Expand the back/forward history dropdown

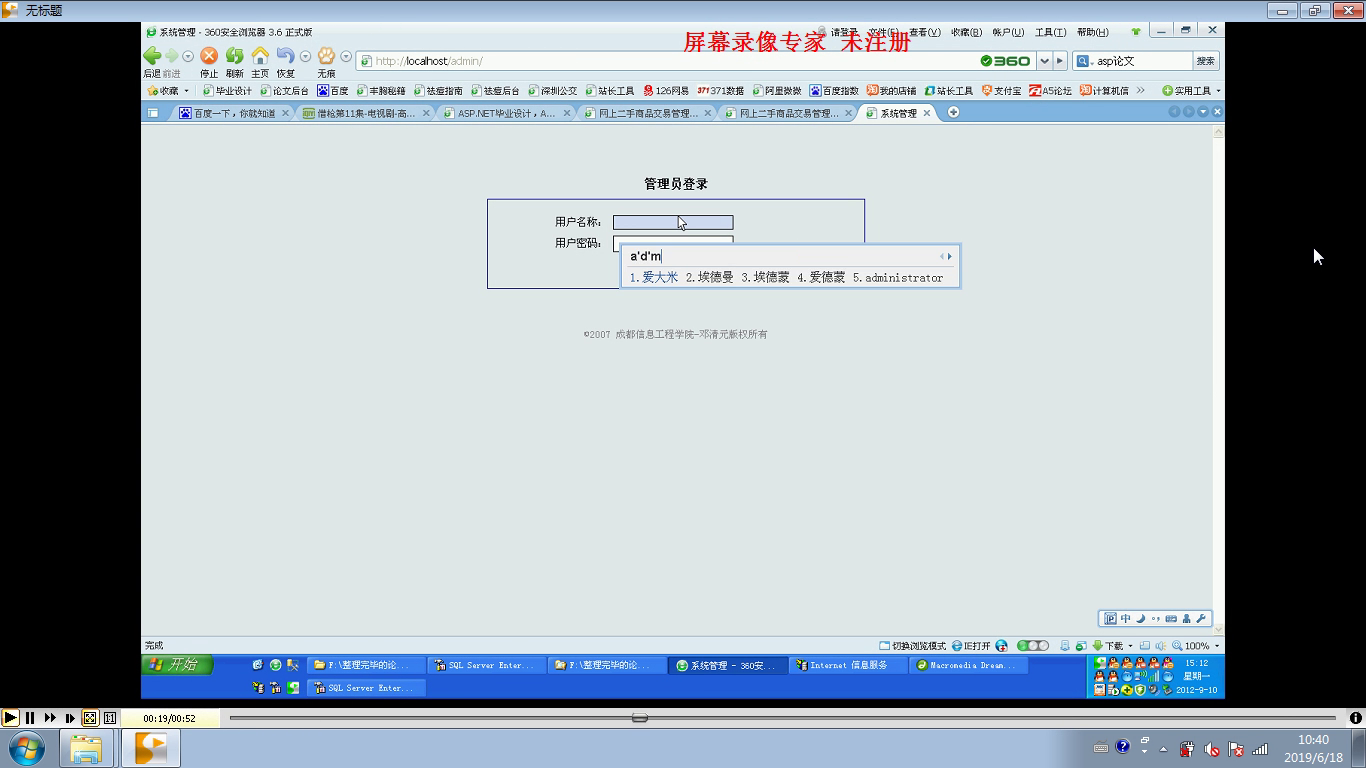[187, 57]
